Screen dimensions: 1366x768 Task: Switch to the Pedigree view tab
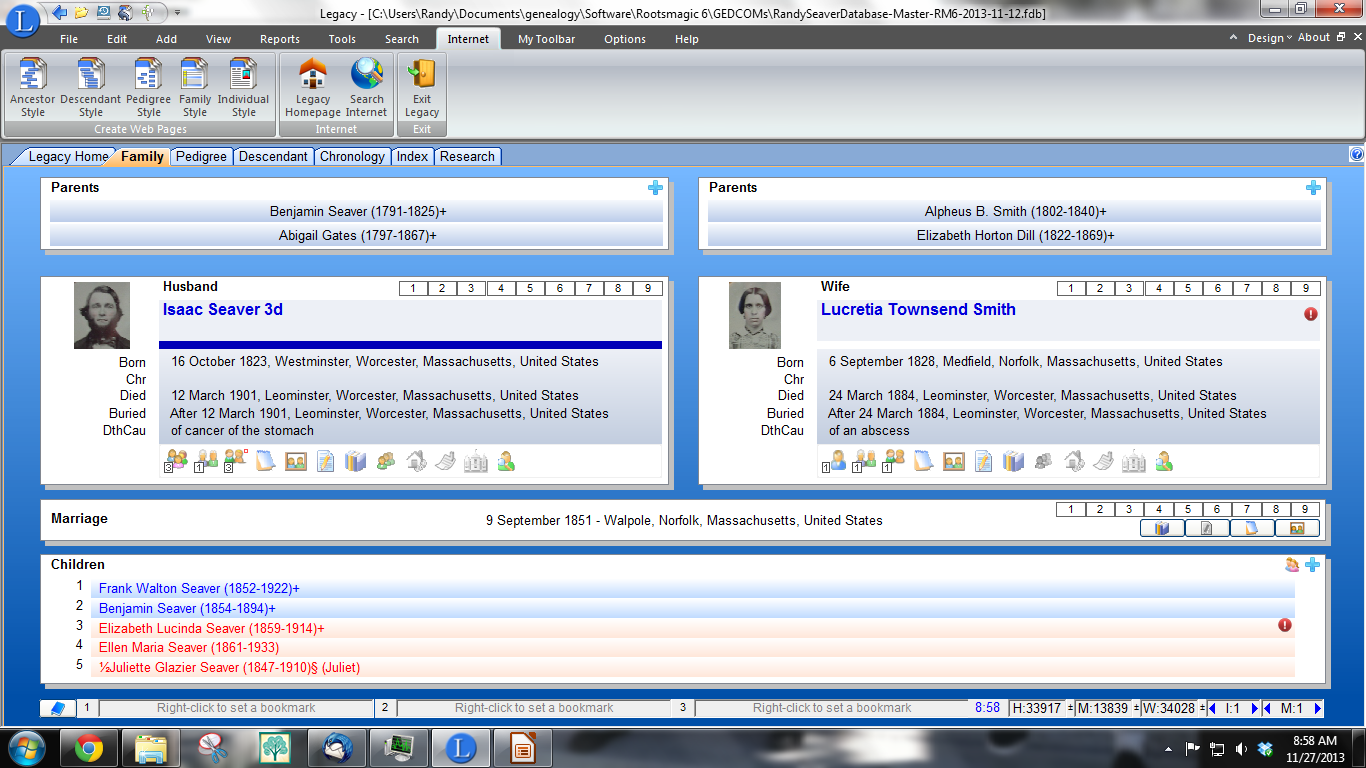pyautogui.click(x=202, y=156)
